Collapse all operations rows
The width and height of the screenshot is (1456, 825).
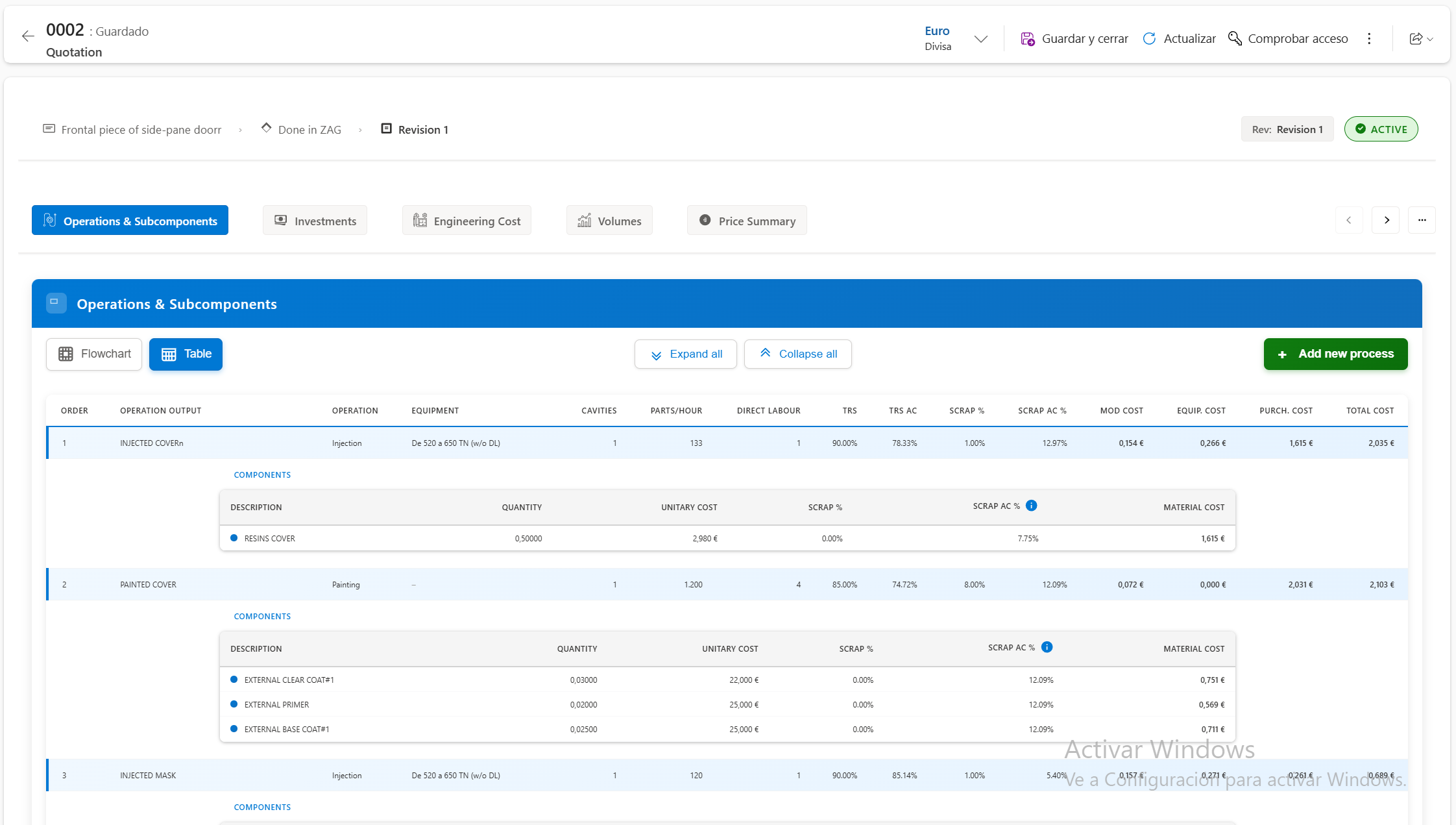pyautogui.click(x=797, y=354)
